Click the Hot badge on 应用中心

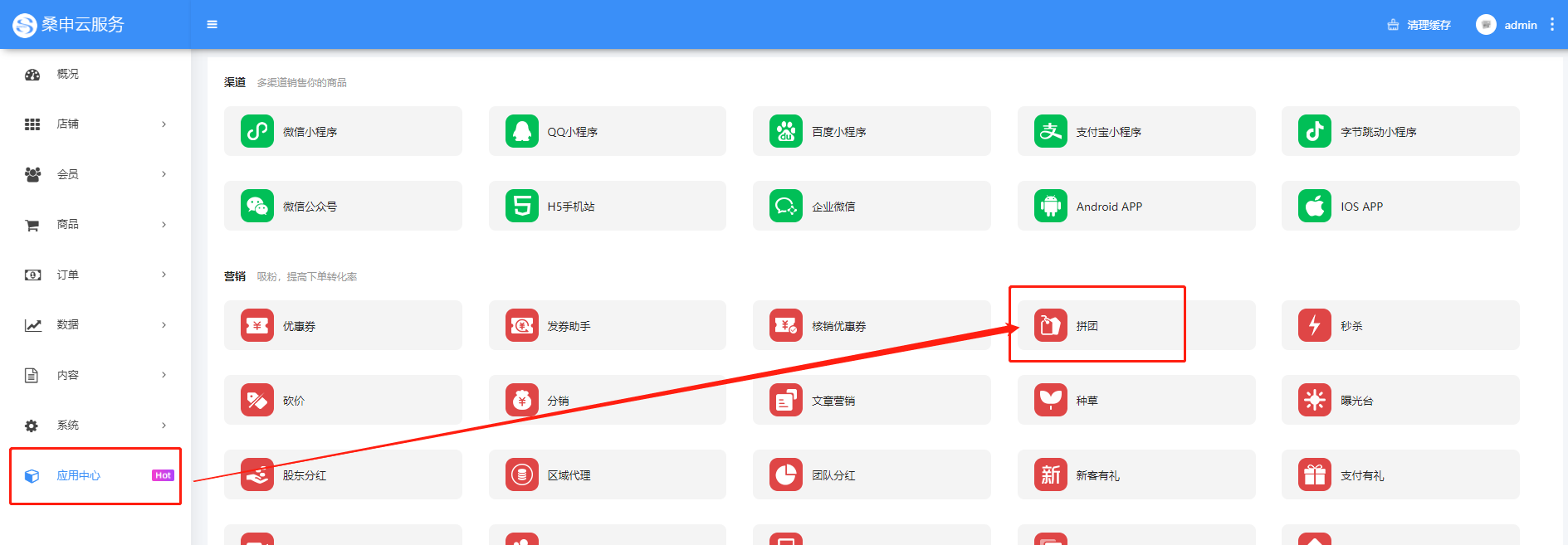click(x=163, y=475)
